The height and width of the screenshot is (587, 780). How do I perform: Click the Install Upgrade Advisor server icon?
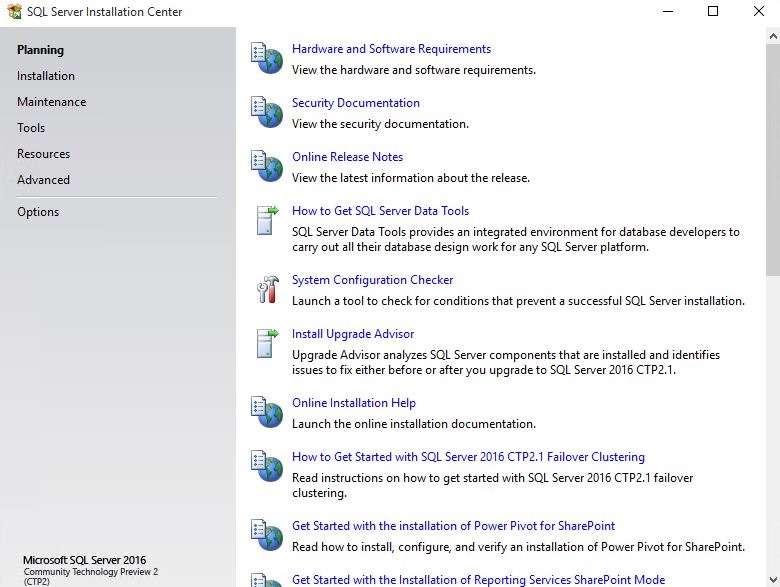(267, 343)
